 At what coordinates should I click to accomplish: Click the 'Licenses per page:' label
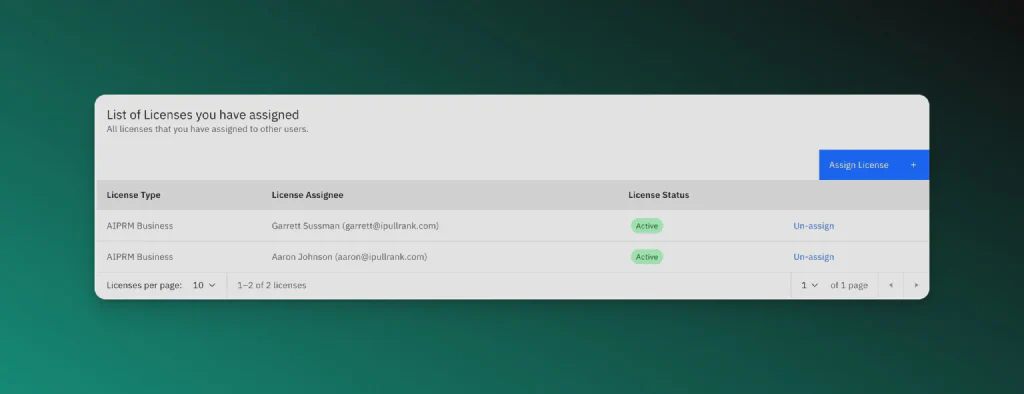[144, 286]
